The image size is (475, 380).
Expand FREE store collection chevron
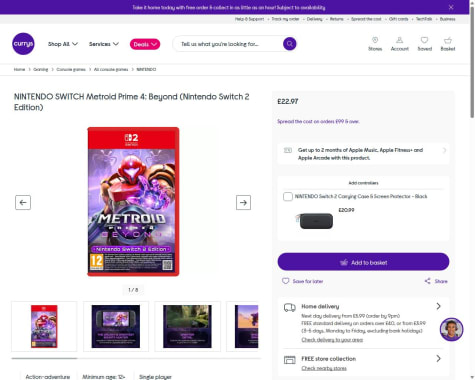pos(438,359)
